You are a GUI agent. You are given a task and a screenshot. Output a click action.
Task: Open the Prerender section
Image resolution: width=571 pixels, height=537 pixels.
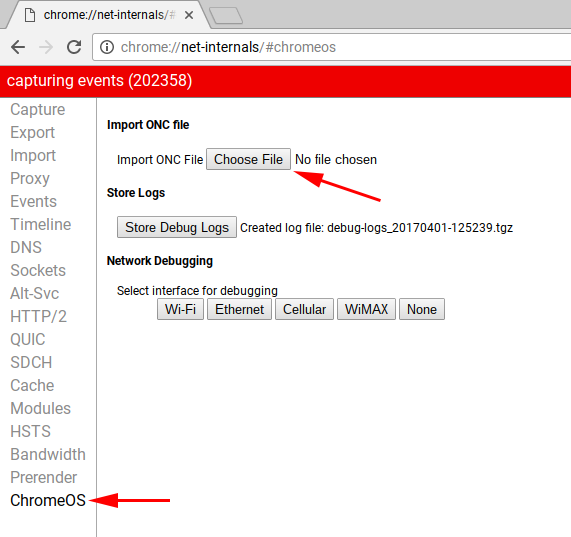[43, 477]
